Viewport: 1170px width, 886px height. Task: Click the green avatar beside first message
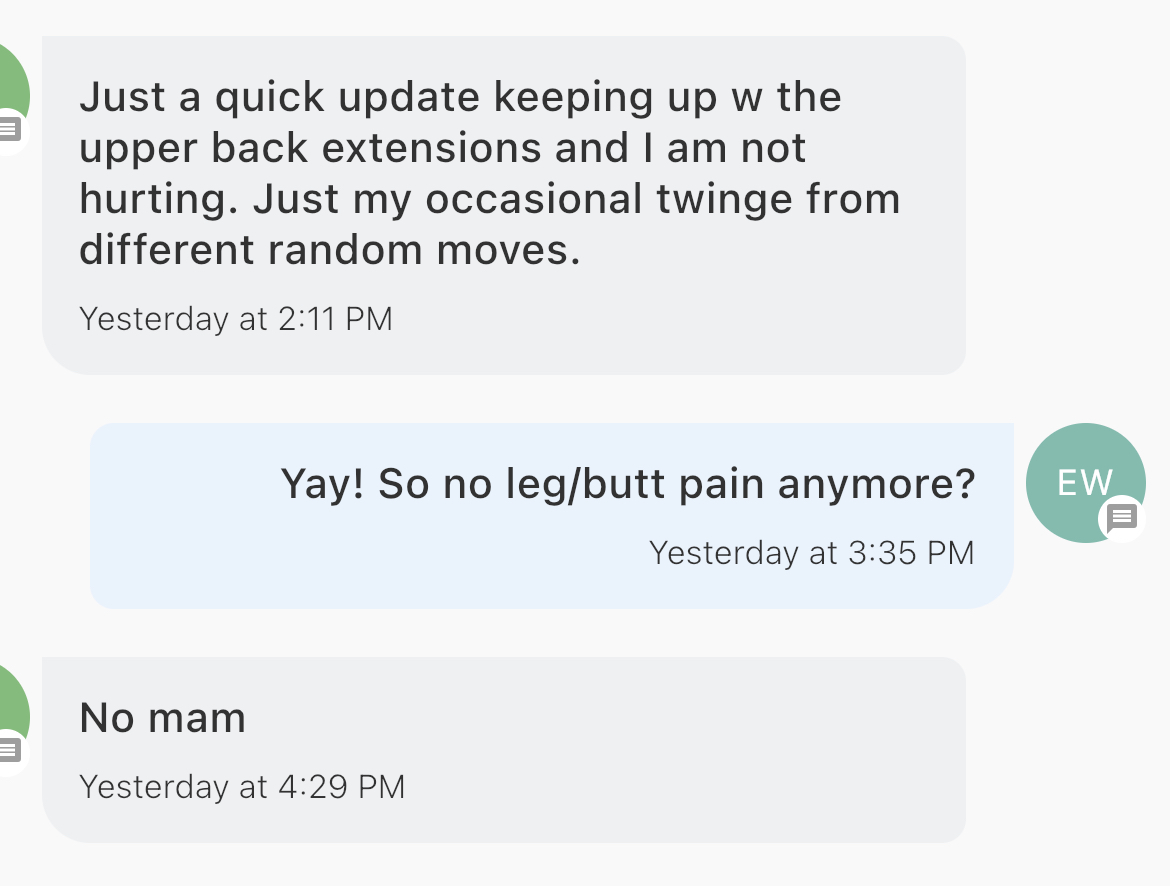pos(13,96)
